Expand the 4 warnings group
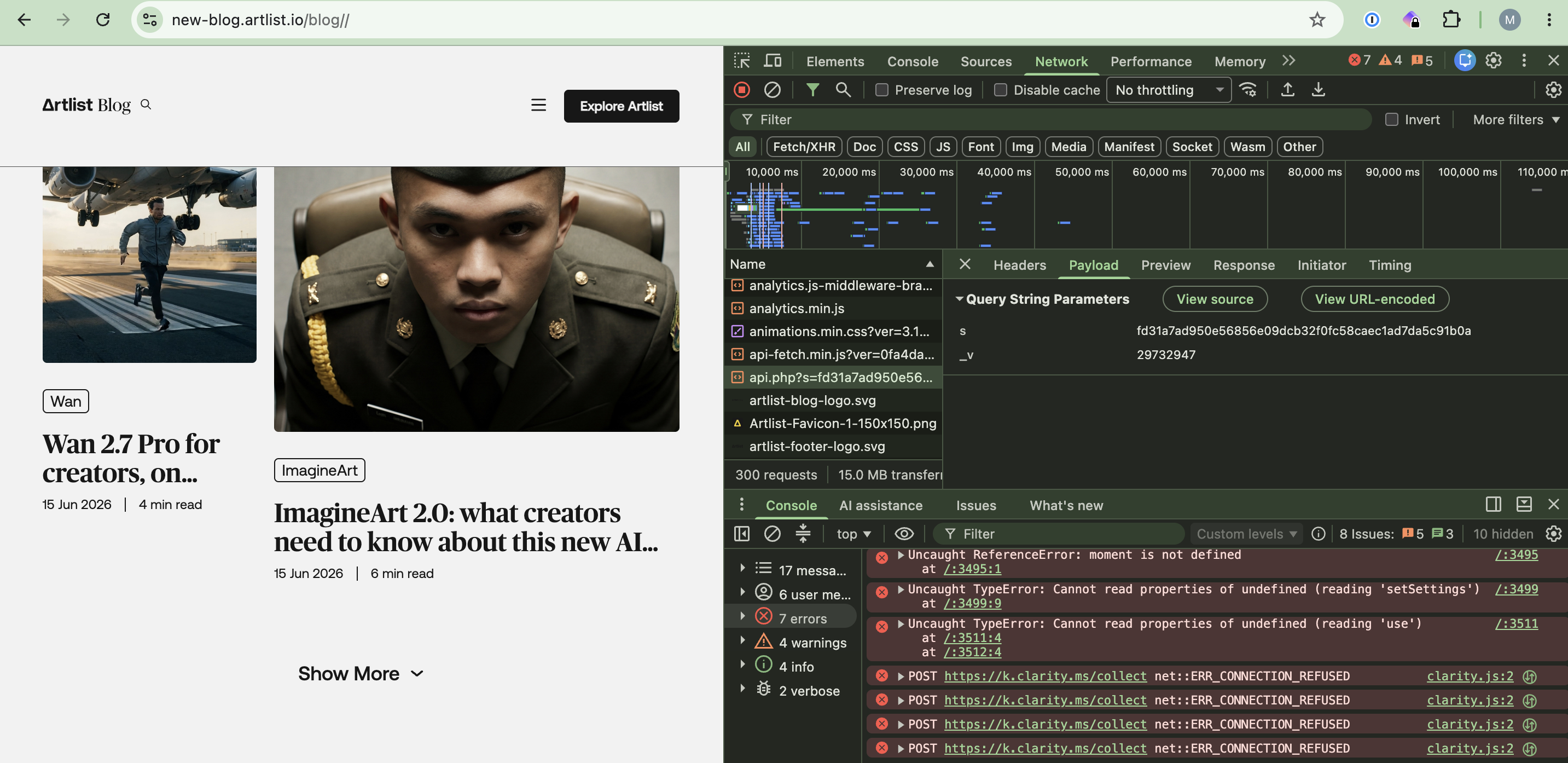Image resolution: width=1568 pixels, height=763 pixels. click(x=742, y=640)
